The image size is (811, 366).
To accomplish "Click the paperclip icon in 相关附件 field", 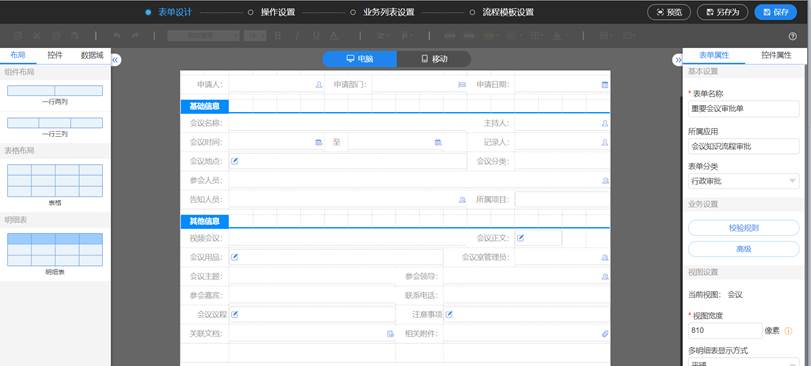I will [x=605, y=334].
